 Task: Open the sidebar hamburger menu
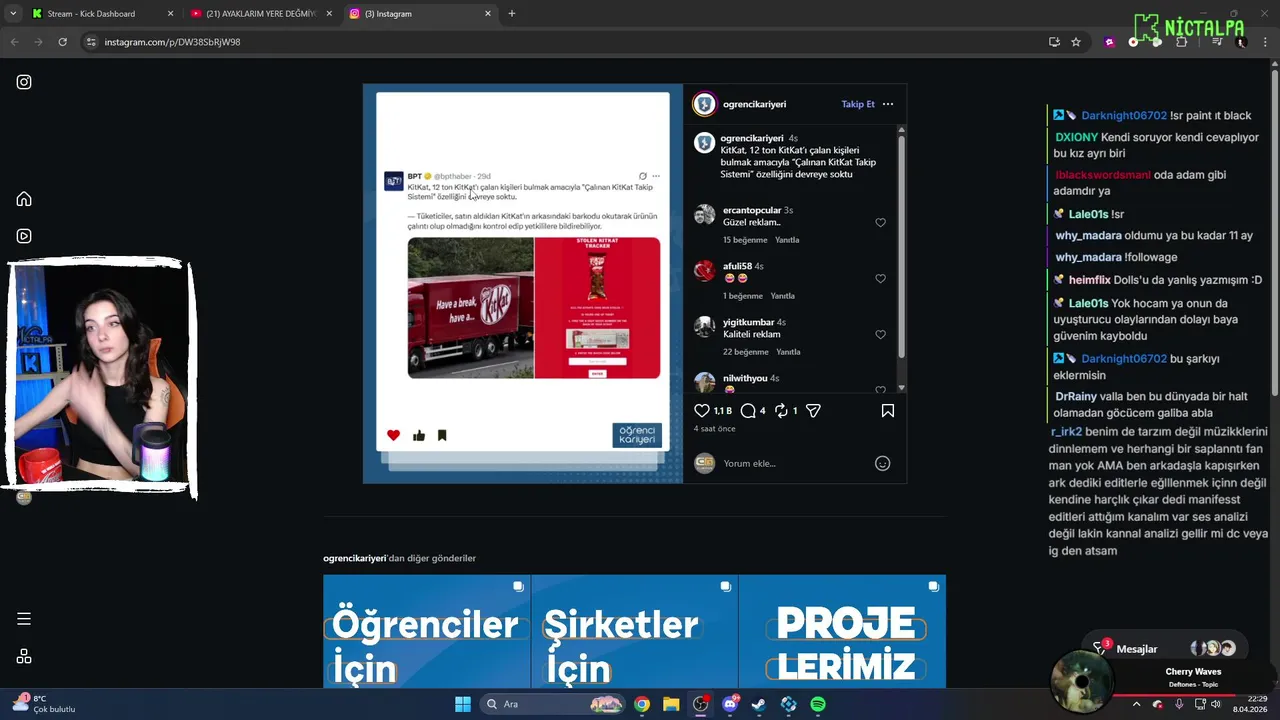pos(24,619)
